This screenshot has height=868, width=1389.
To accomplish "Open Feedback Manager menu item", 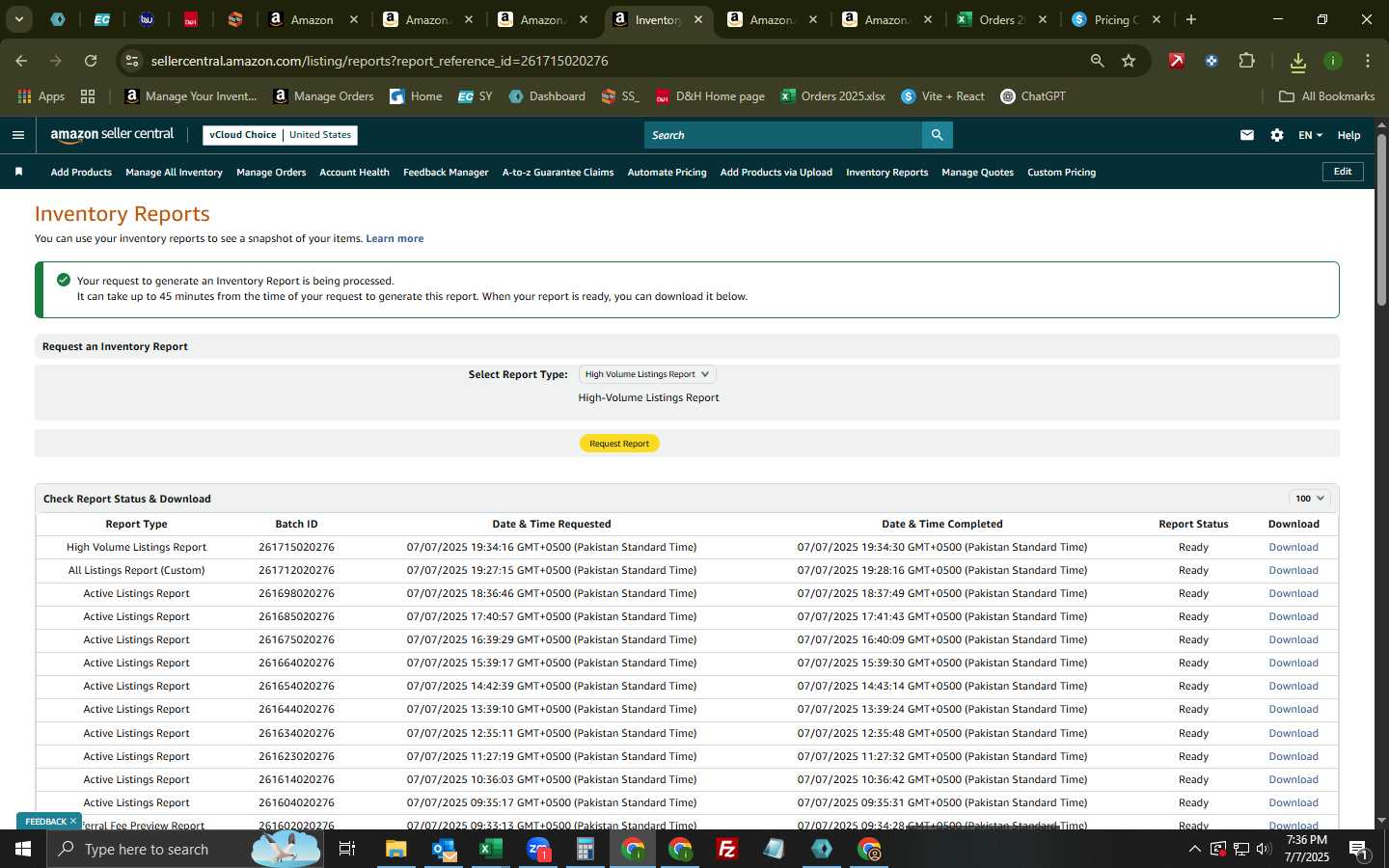I will coord(446,173).
